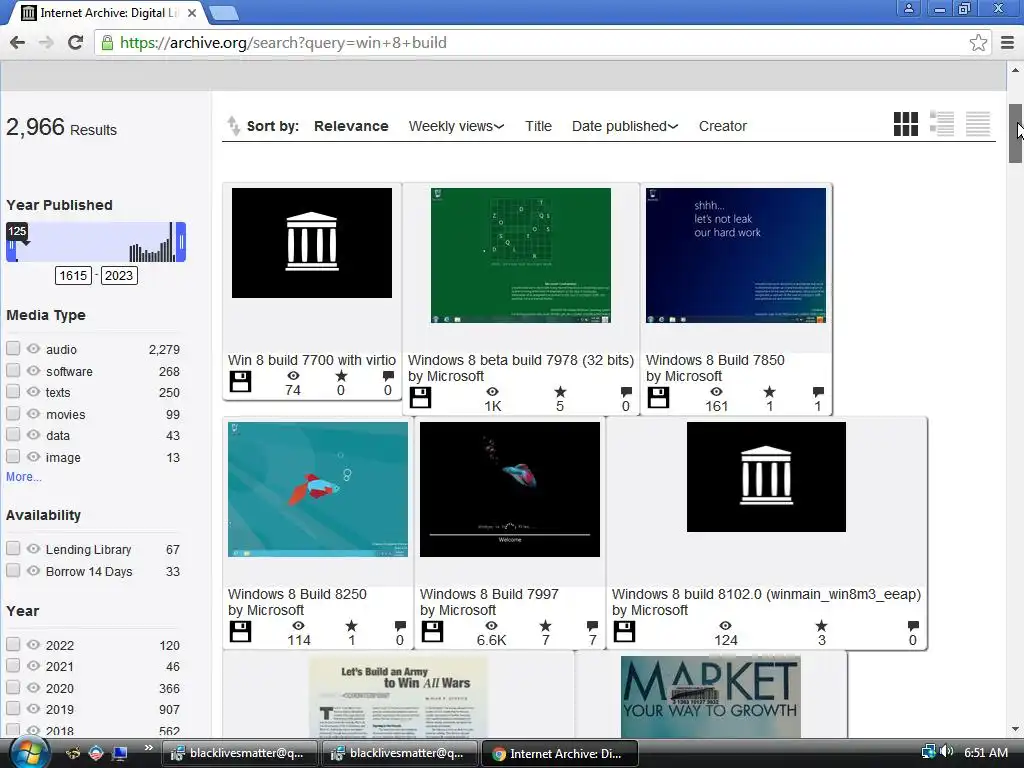Check the texts media type checkbox
Image resolution: width=1024 pixels, height=768 pixels.
[x=13, y=391]
